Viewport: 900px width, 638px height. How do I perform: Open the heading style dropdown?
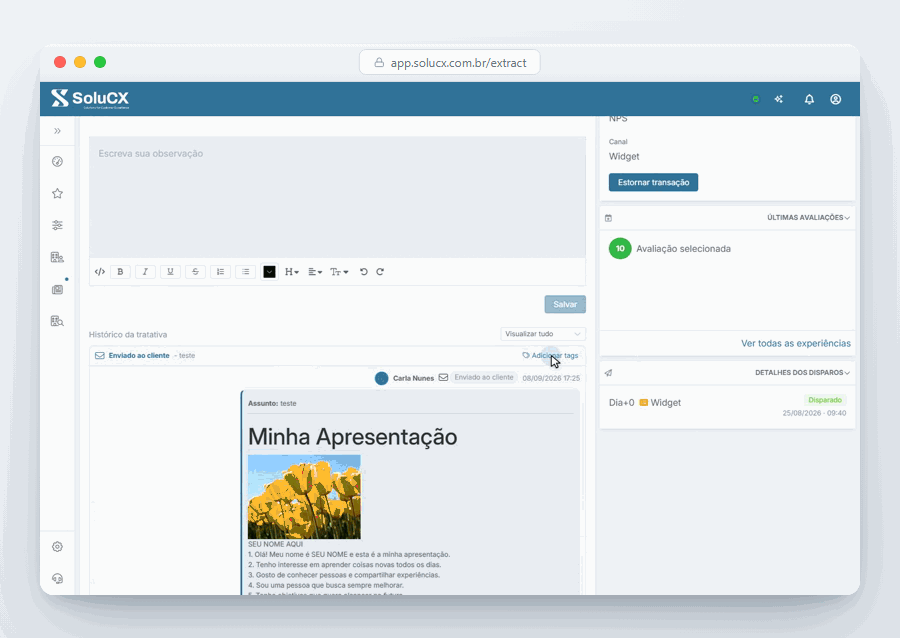tap(292, 272)
